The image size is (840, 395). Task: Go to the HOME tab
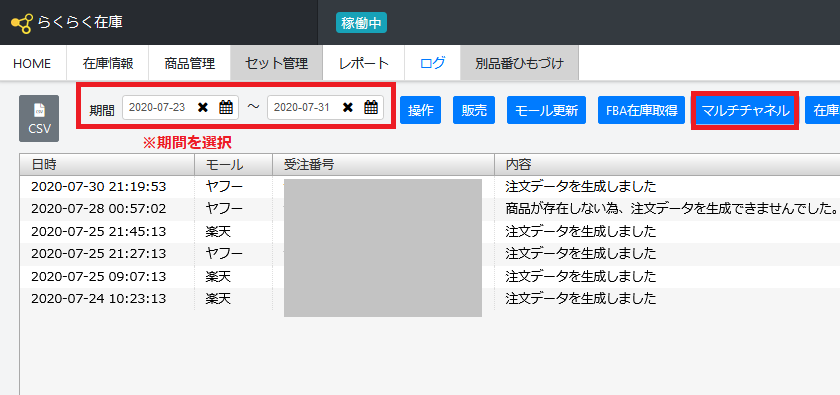[32, 63]
